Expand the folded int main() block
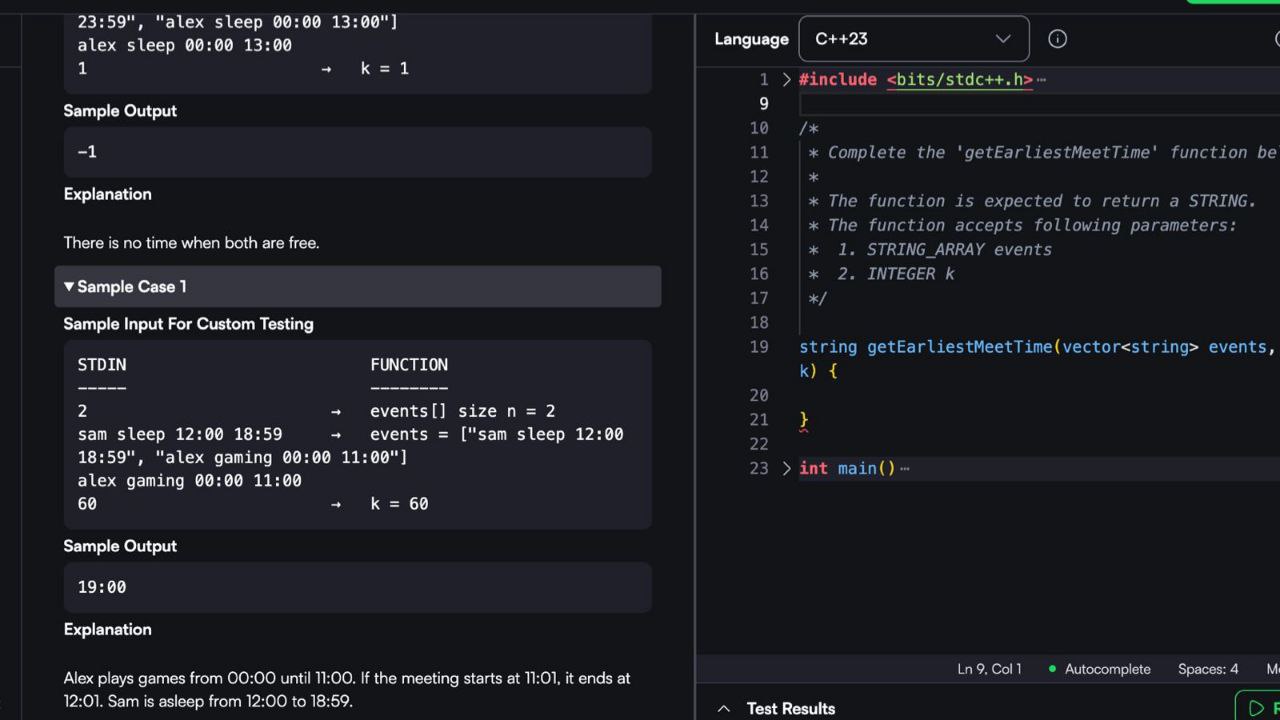Image resolution: width=1280 pixels, height=720 pixels. [x=786, y=469]
